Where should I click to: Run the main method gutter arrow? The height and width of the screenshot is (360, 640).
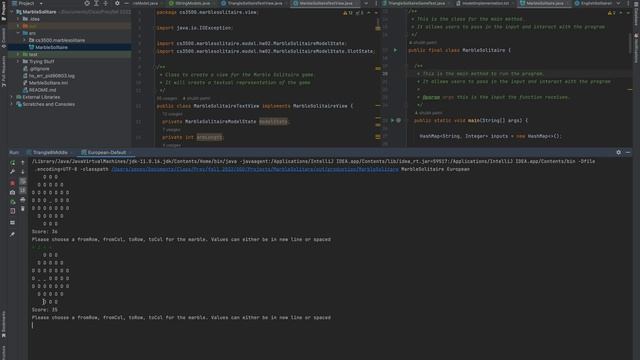point(392,120)
